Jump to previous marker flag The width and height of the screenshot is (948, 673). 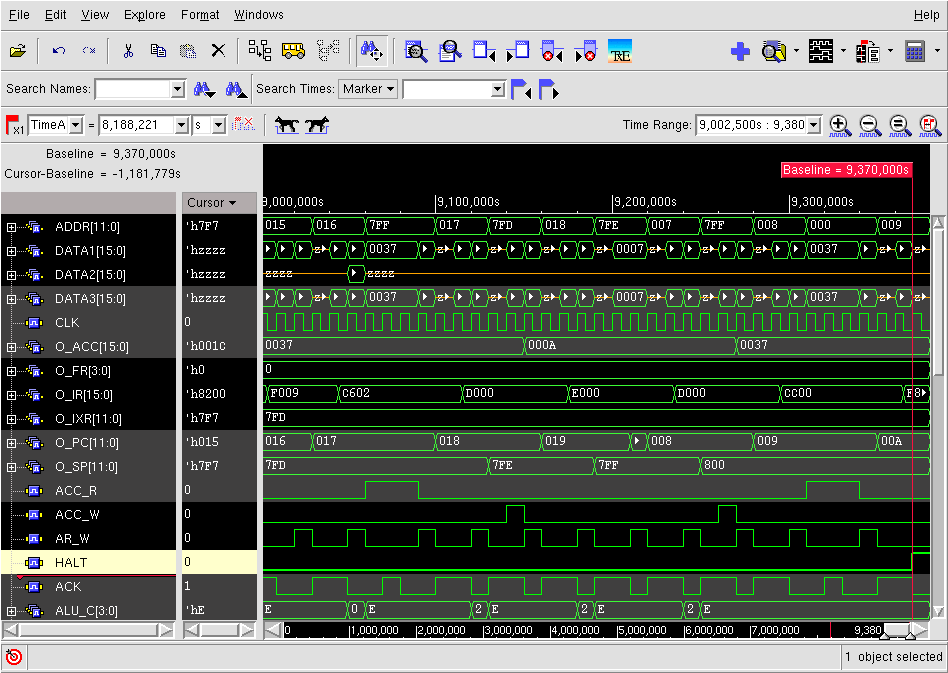coord(520,89)
